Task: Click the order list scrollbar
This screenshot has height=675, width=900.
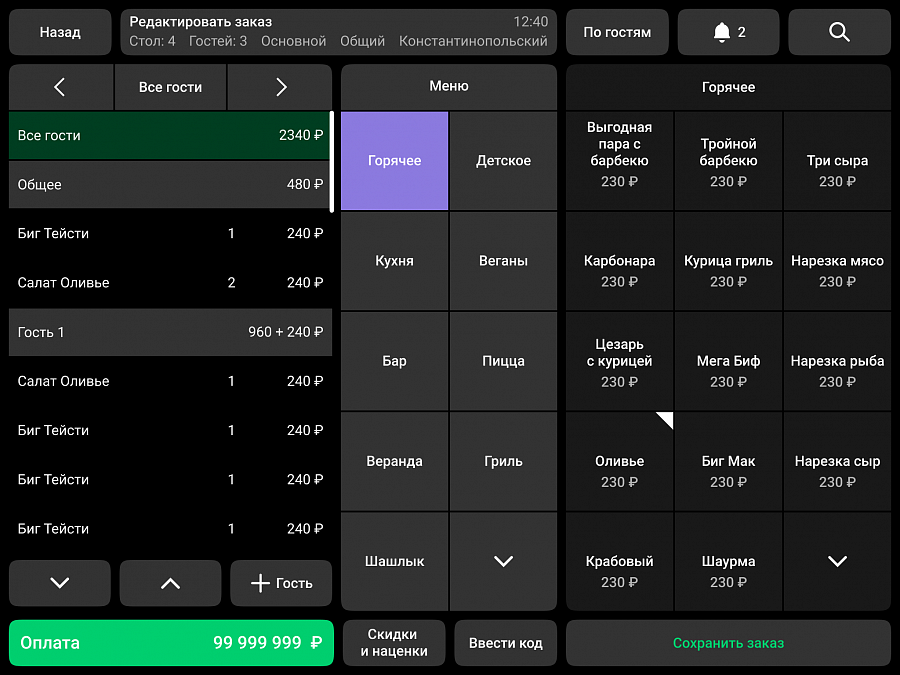Action: 332,162
